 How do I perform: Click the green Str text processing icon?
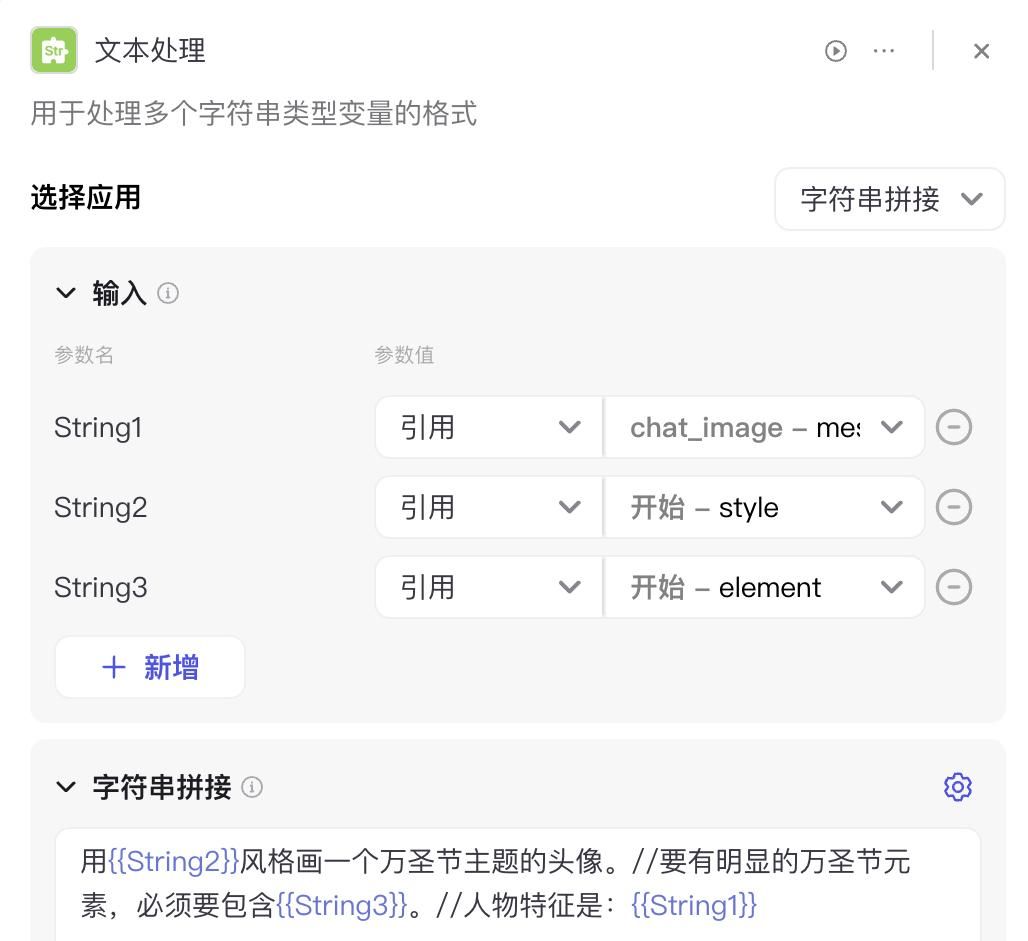point(54,51)
